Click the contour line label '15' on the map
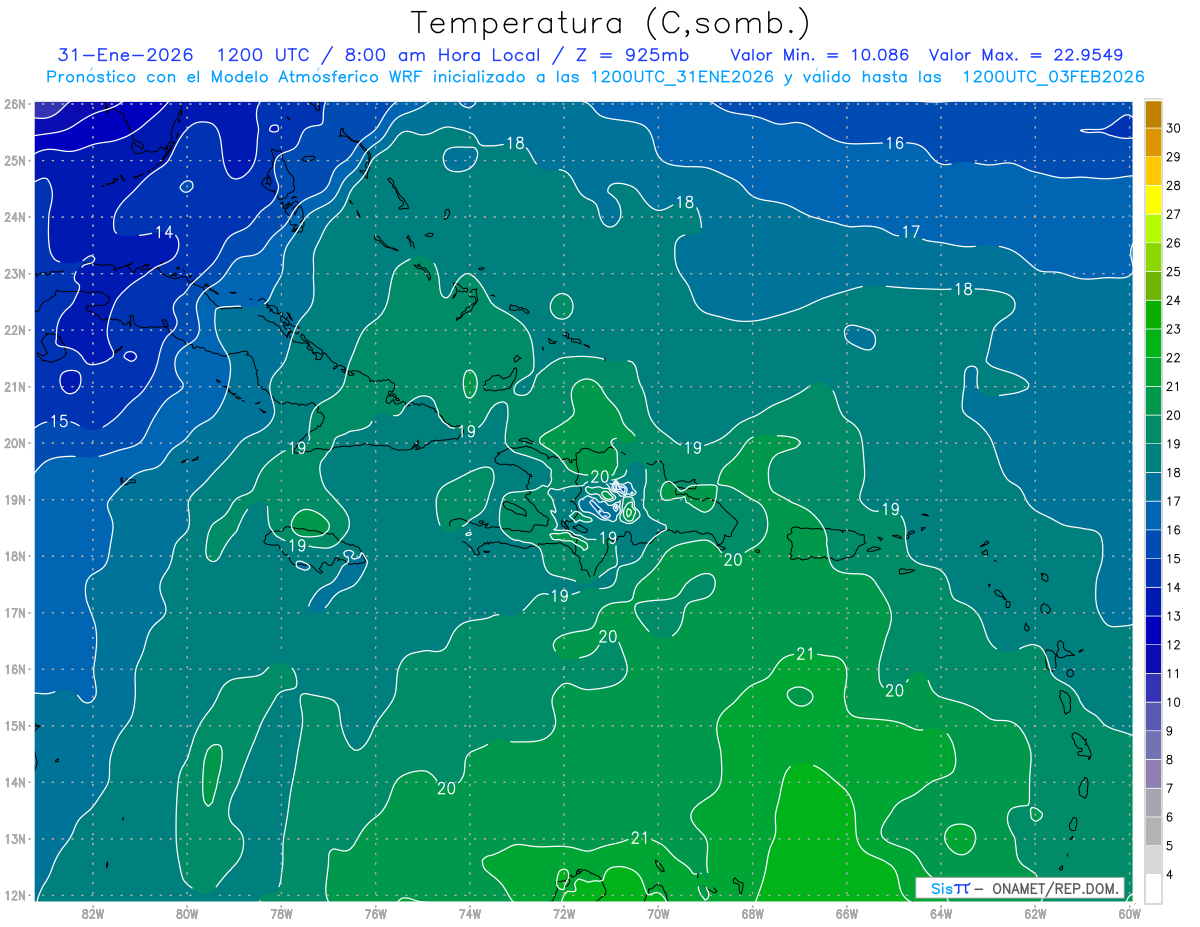This screenshot has width=1200, height=927. click(59, 421)
